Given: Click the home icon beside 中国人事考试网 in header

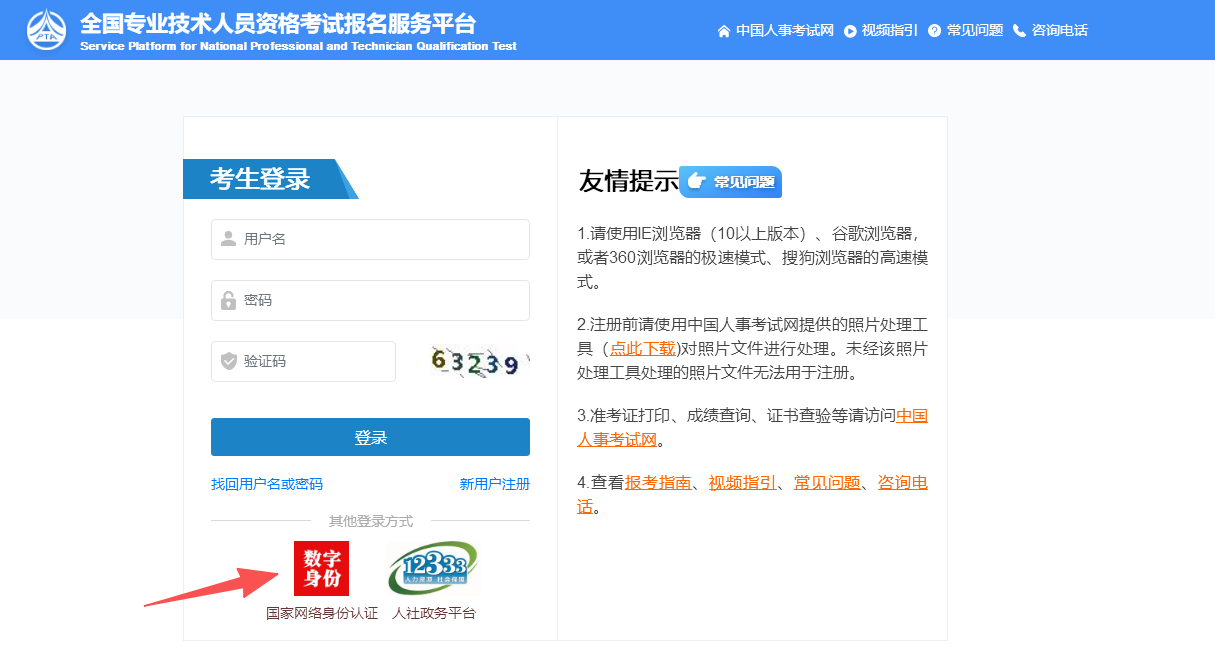Looking at the screenshot, I should [x=724, y=31].
